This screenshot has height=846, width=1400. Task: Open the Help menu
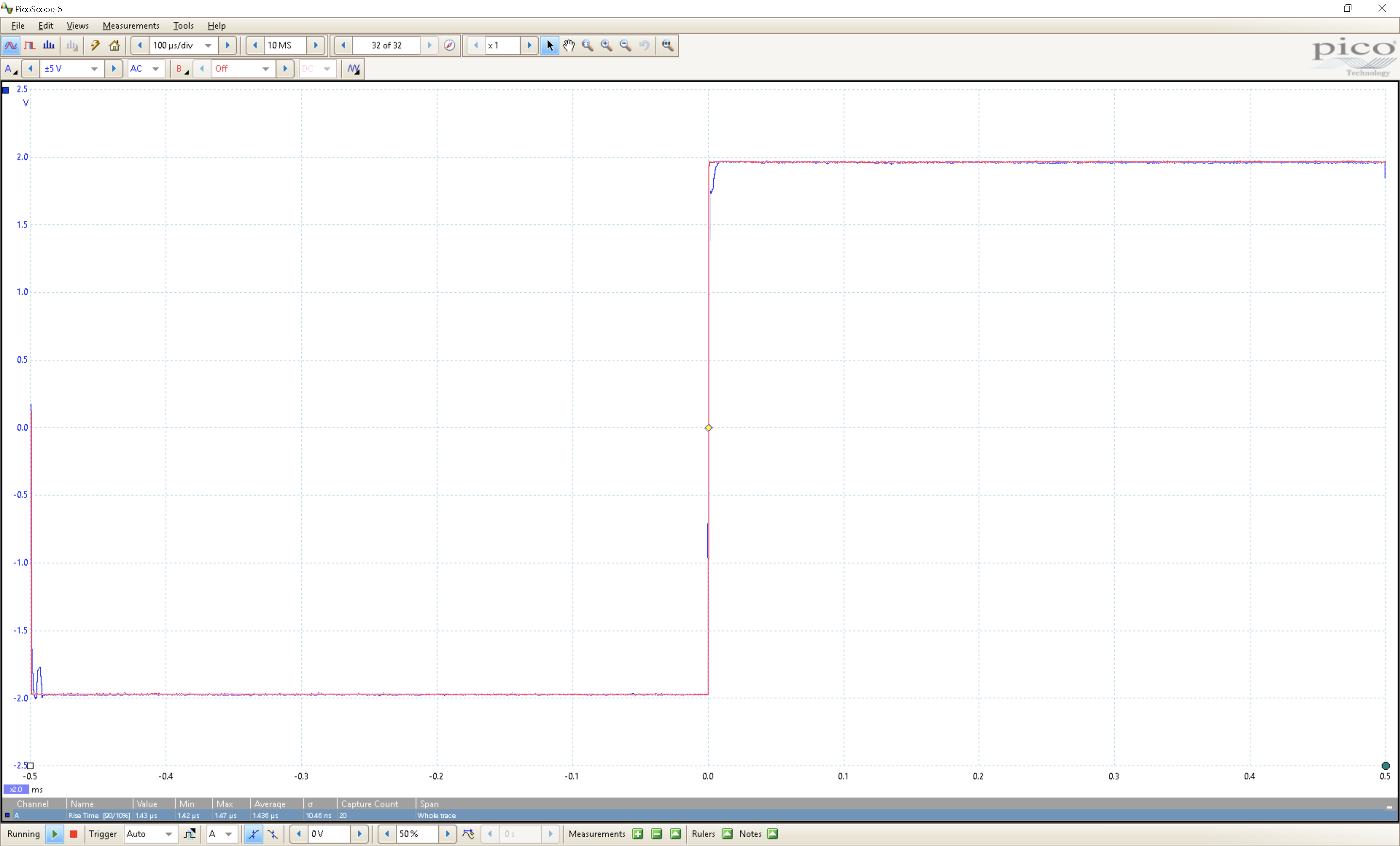(x=216, y=26)
